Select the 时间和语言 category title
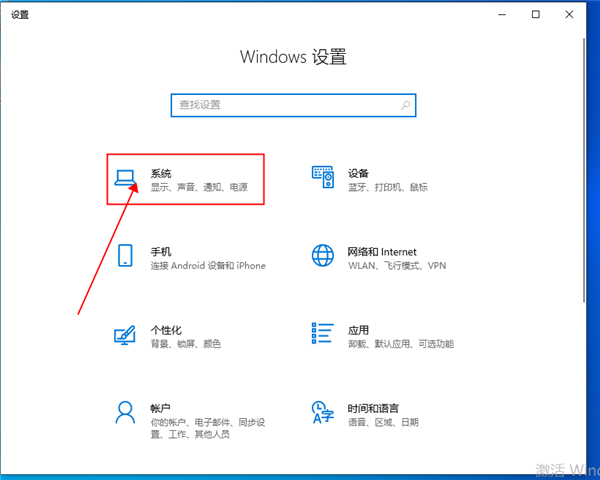Viewport: 600px width, 480px height. tap(373, 408)
